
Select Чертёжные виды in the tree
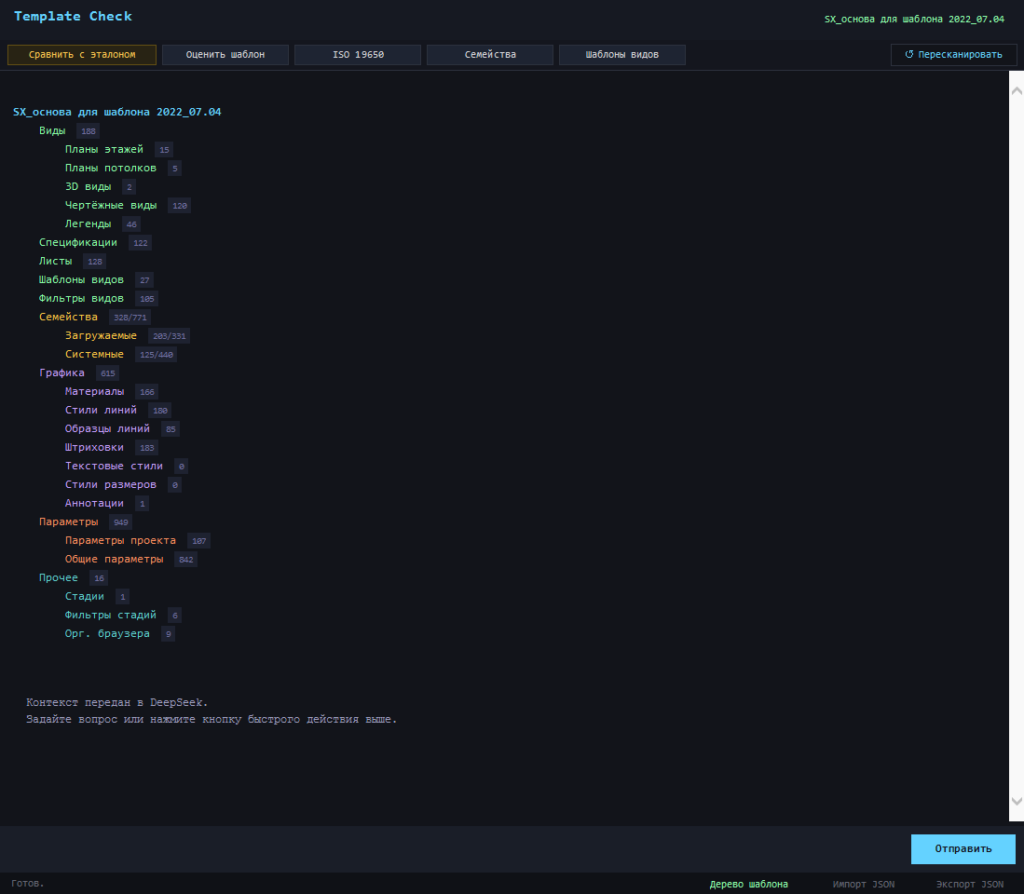111,205
